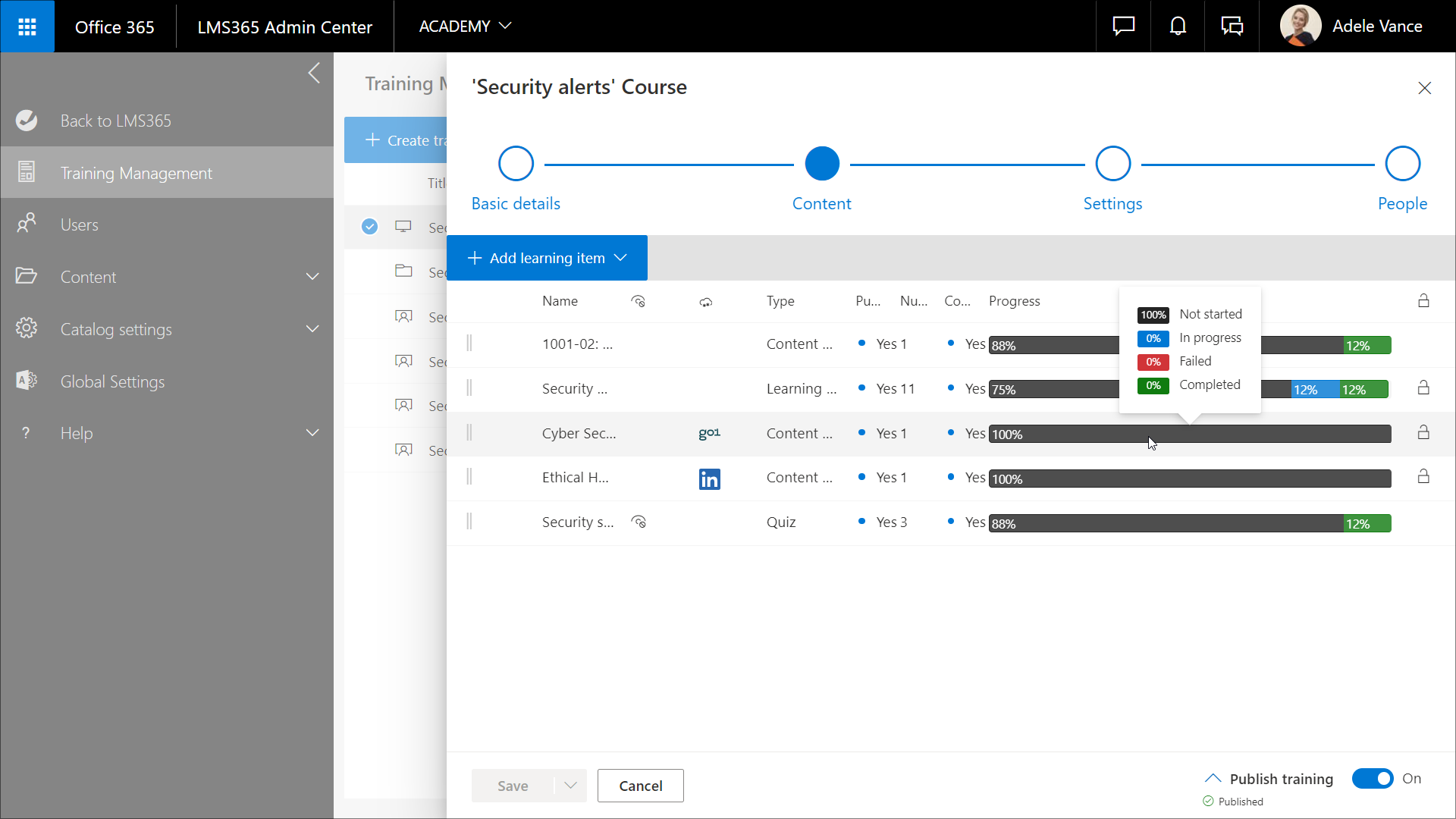The image size is (1456, 819).
Task: Open the chat feedback icon in header
Action: (1123, 27)
